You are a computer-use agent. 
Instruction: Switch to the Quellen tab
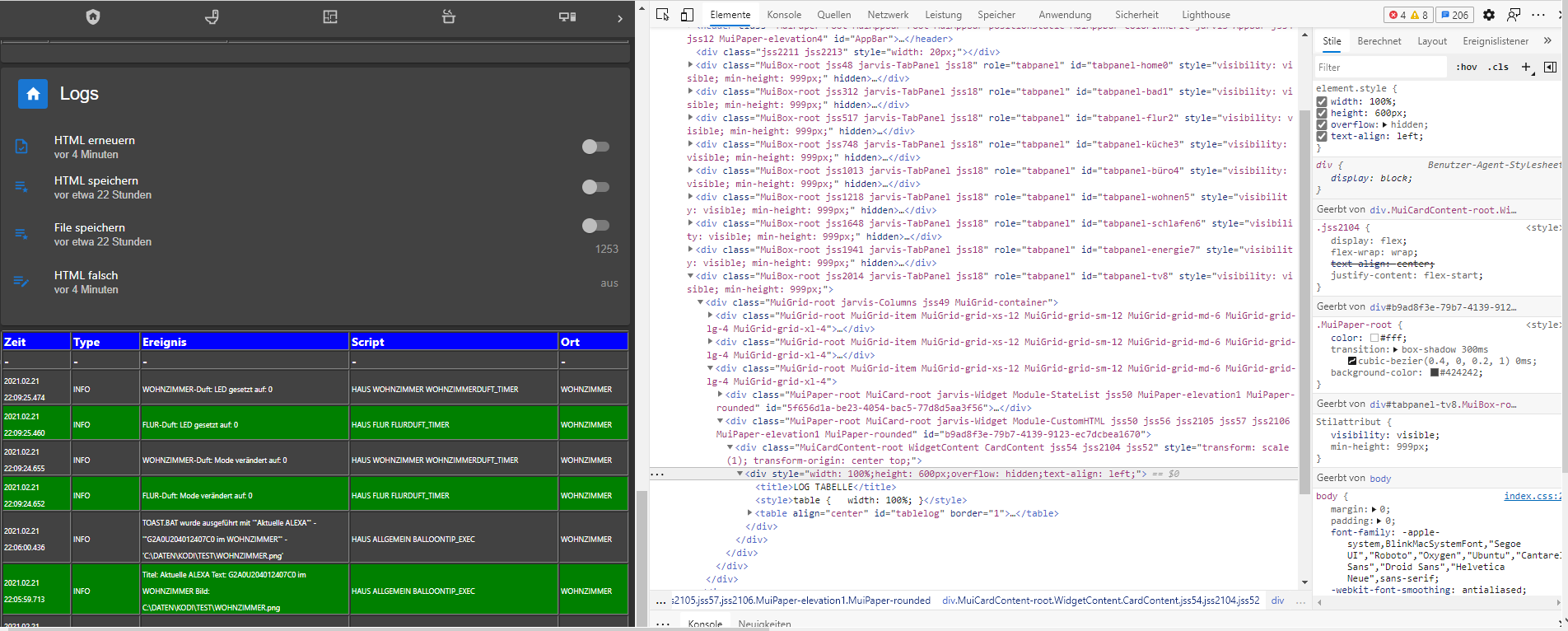pyautogui.click(x=834, y=15)
